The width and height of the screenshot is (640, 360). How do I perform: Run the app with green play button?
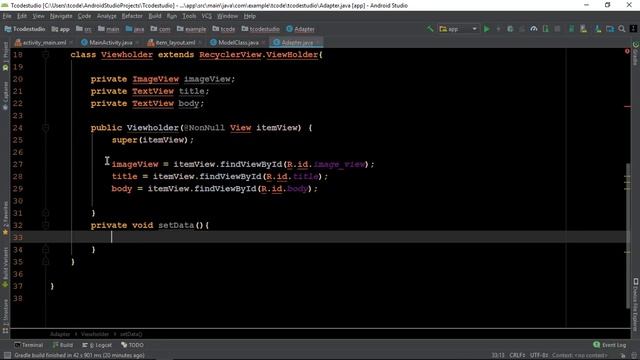[487, 29]
